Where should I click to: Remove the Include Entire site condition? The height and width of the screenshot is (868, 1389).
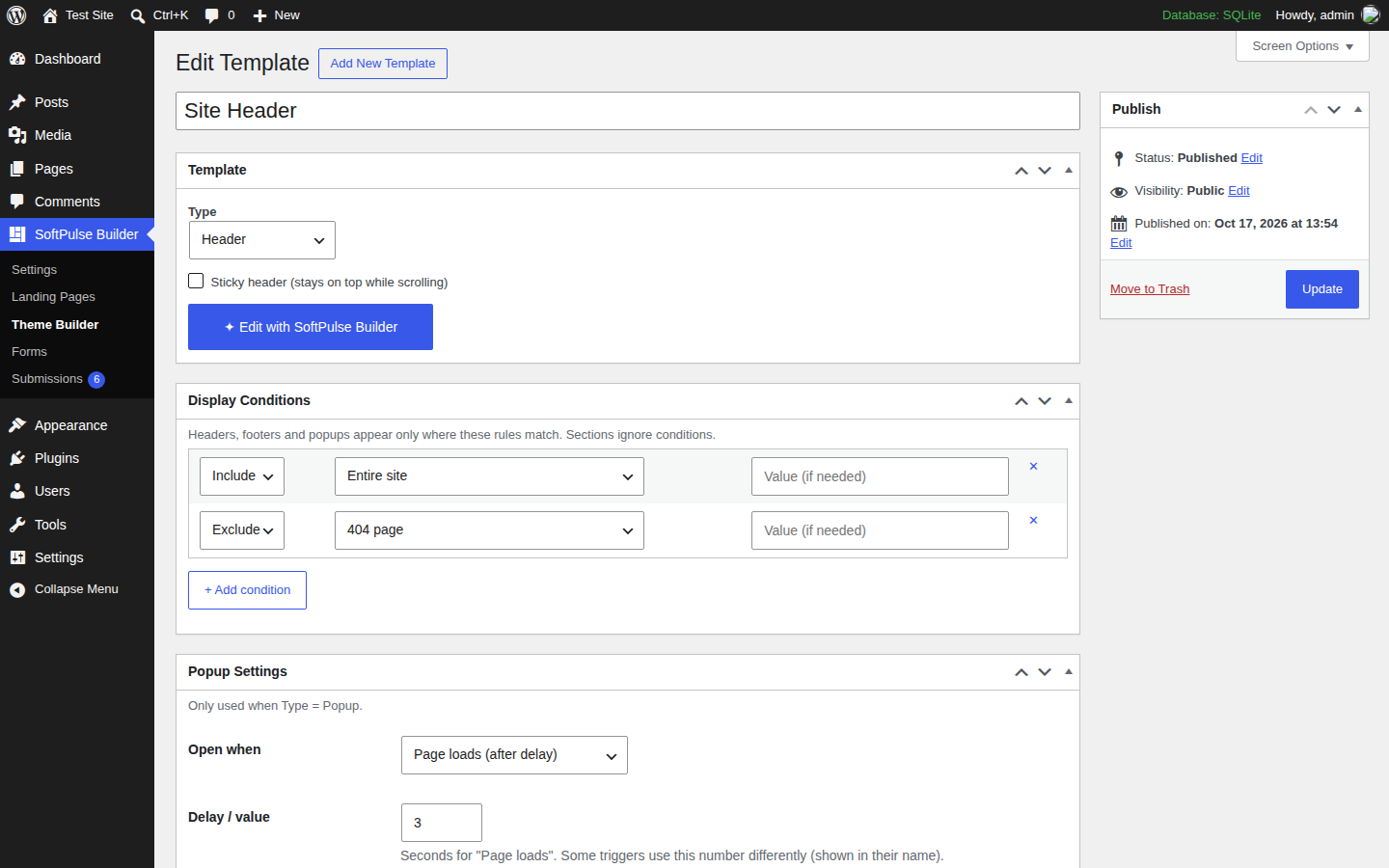point(1033,466)
